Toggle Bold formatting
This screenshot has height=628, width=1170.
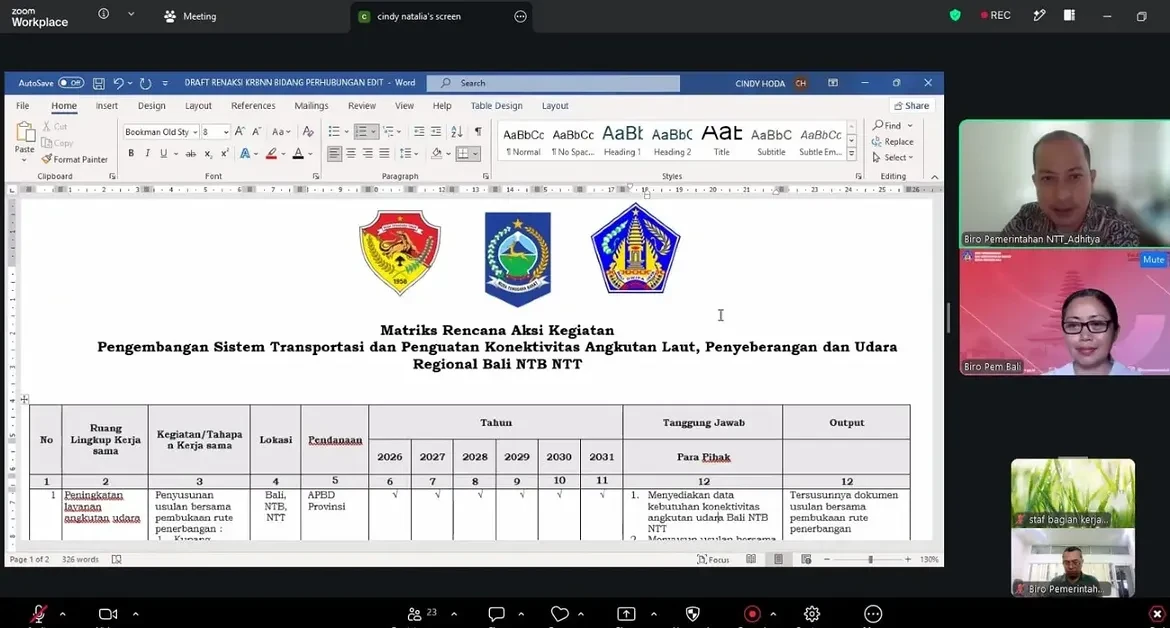click(x=131, y=154)
